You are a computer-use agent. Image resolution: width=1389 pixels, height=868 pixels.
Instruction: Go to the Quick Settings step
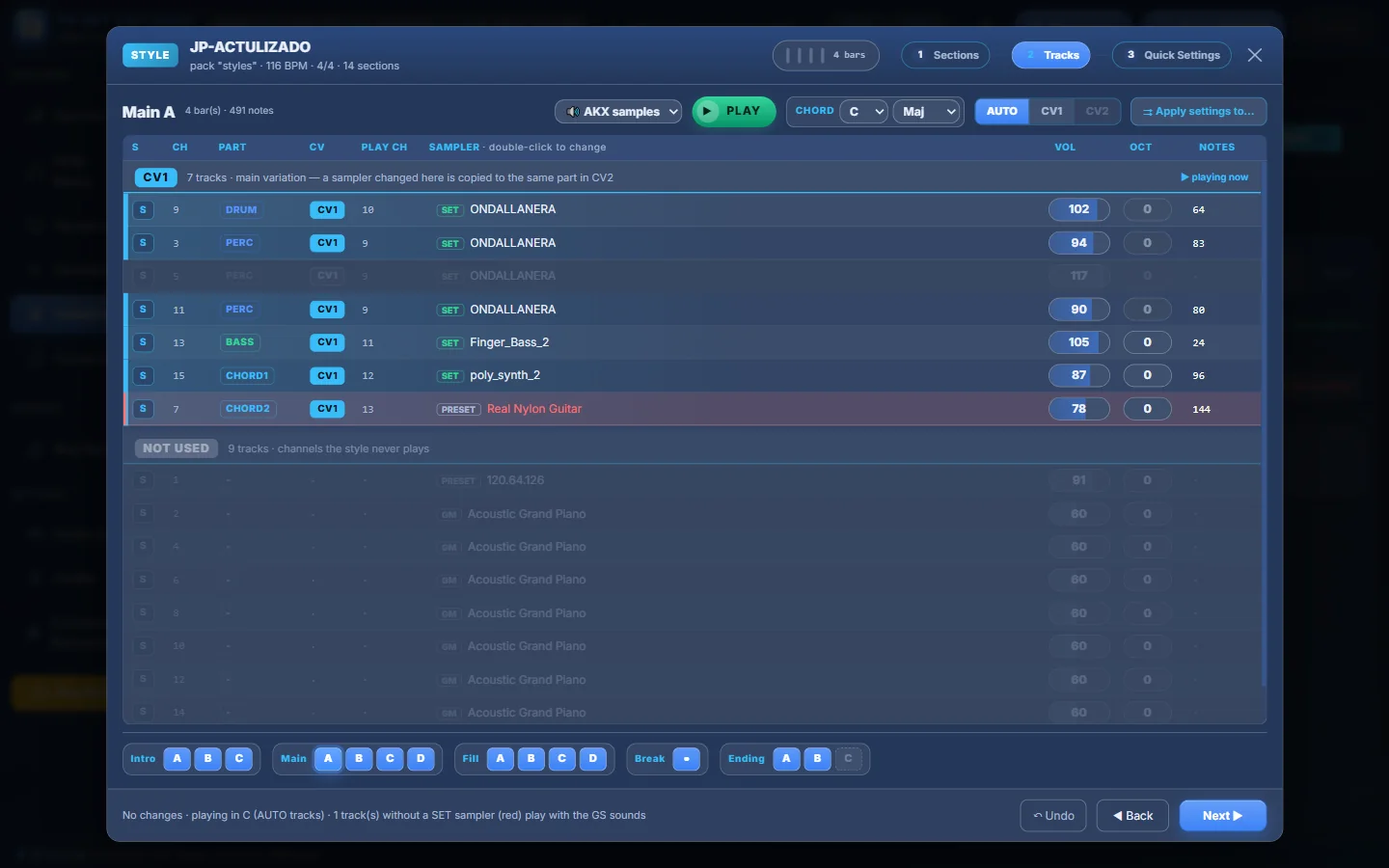click(1172, 55)
